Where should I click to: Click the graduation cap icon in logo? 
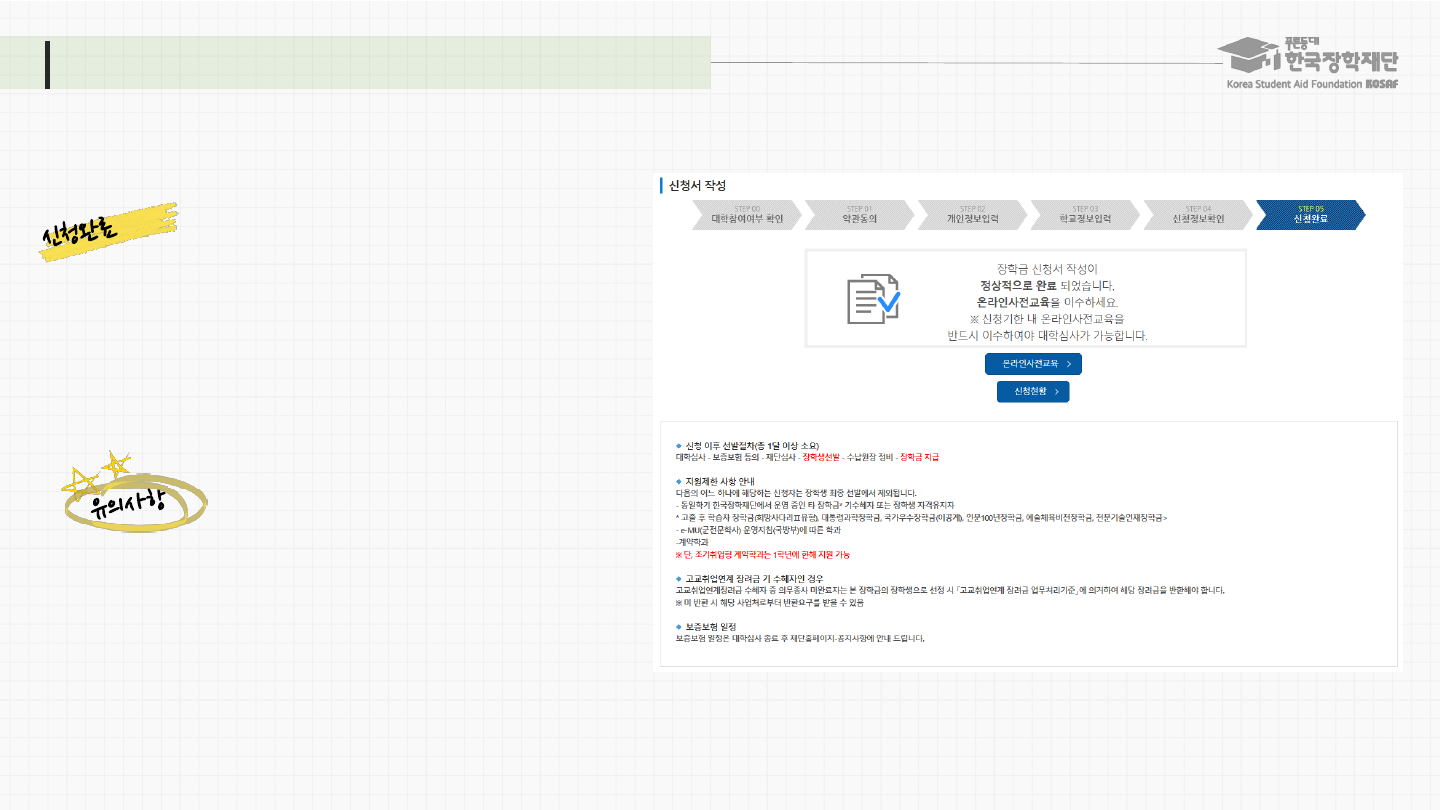pyautogui.click(x=1248, y=55)
